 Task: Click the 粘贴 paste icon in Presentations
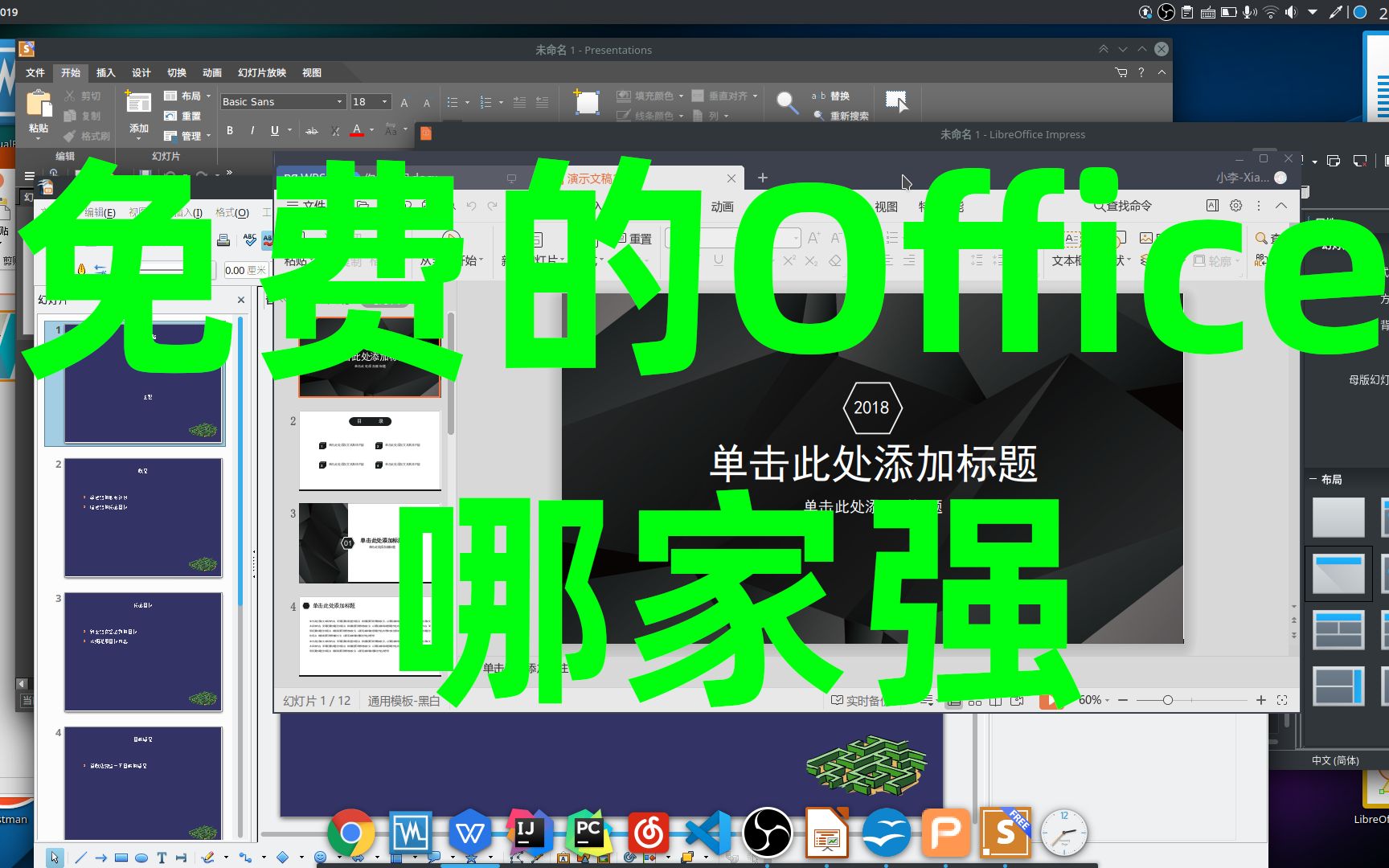[39, 104]
